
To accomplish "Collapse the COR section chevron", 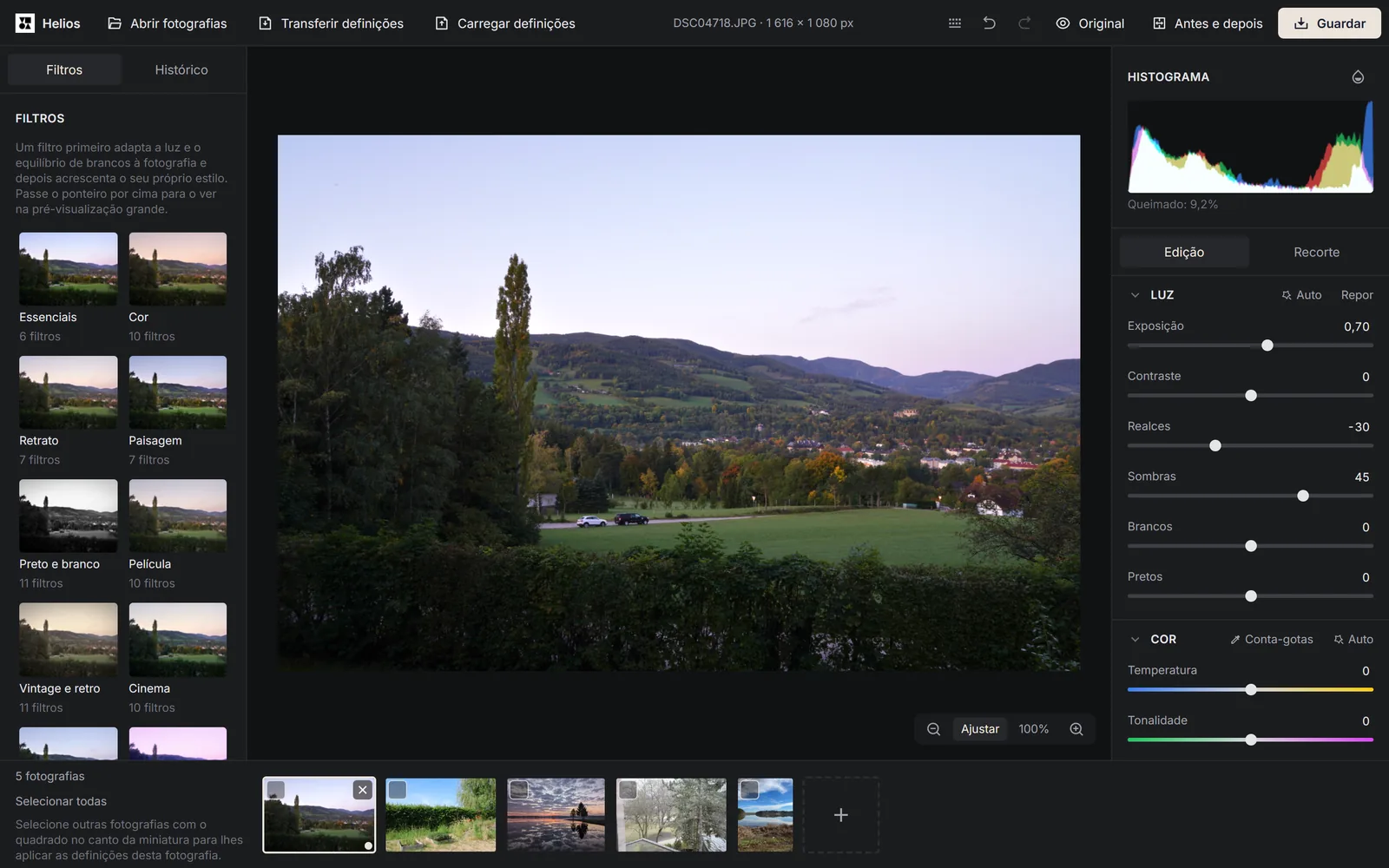I will 1135,639.
